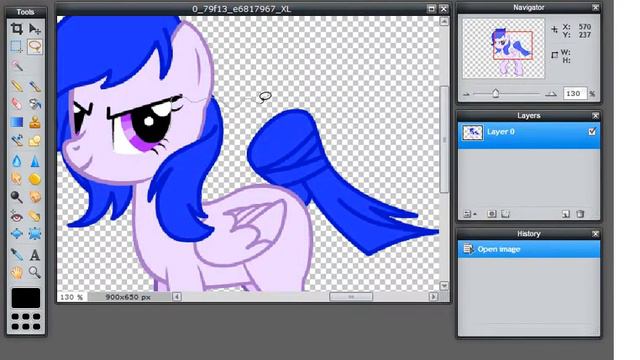Click the canvas horizontal scrollbar left arrow
This screenshot has height=360, width=640.
(x=177, y=297)
